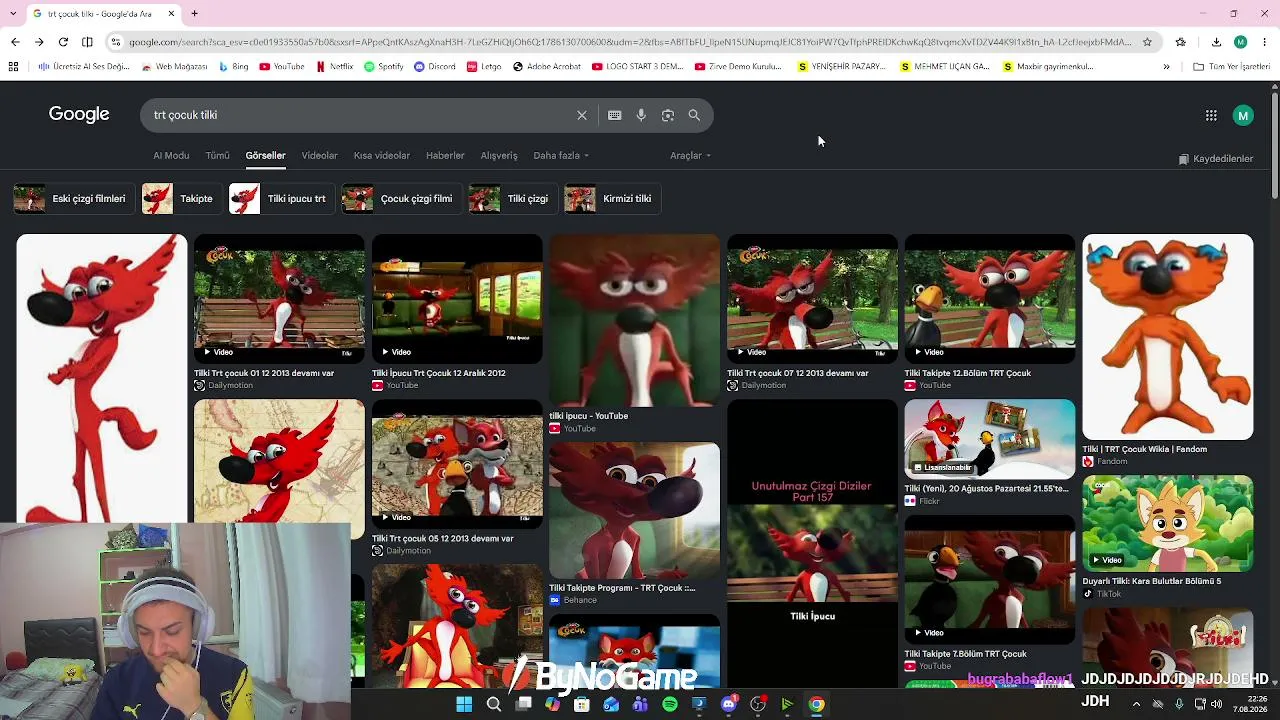Open the Spotify bookmark
This screenshot has height=720, width=1280.
pyautogui.click(x=384, y=67)
